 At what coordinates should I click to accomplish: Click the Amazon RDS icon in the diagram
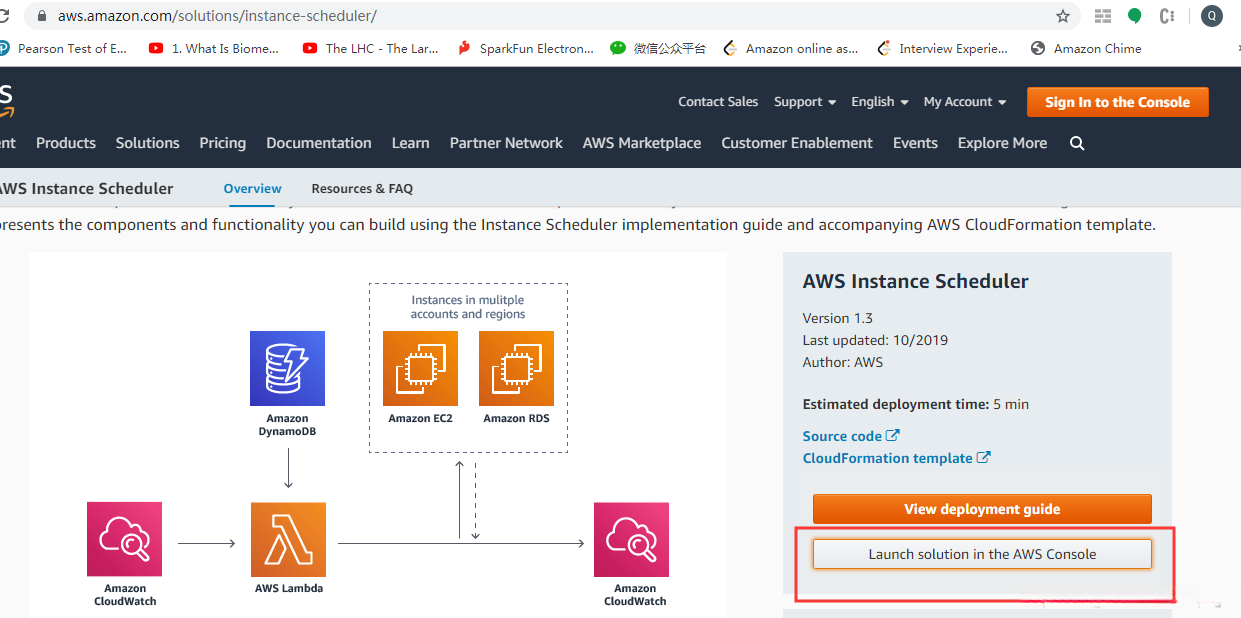click(516, 368)
